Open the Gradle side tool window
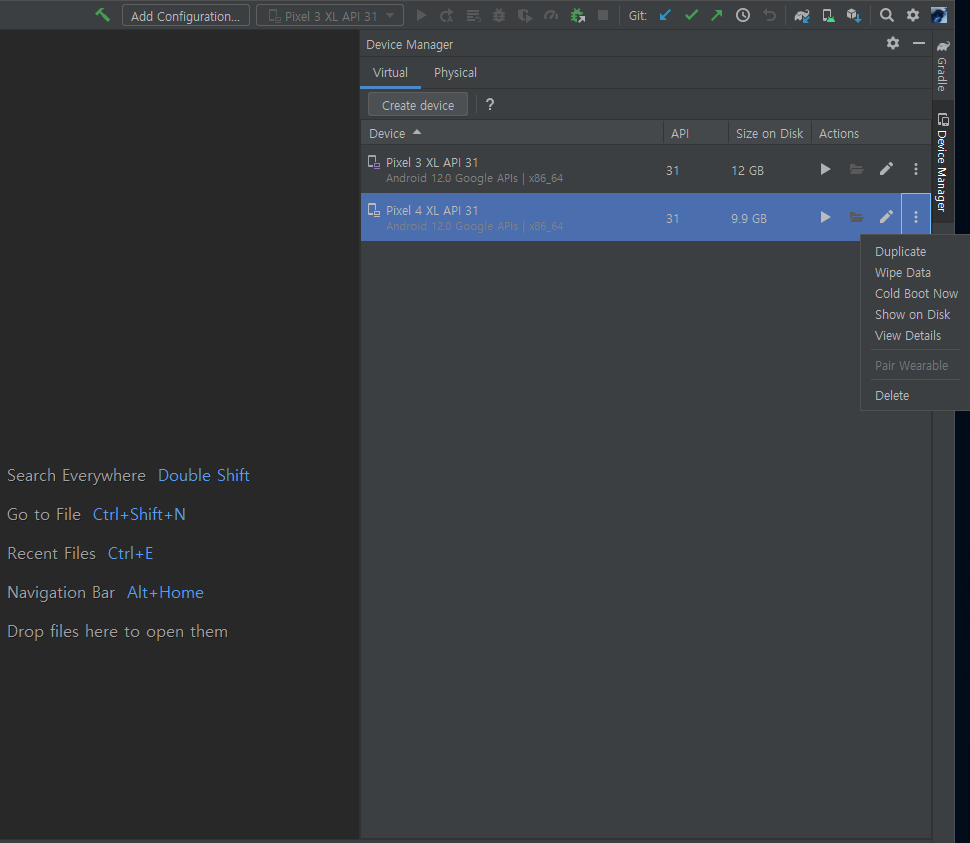This screenshot has width=970, height=843. point(942,66)
